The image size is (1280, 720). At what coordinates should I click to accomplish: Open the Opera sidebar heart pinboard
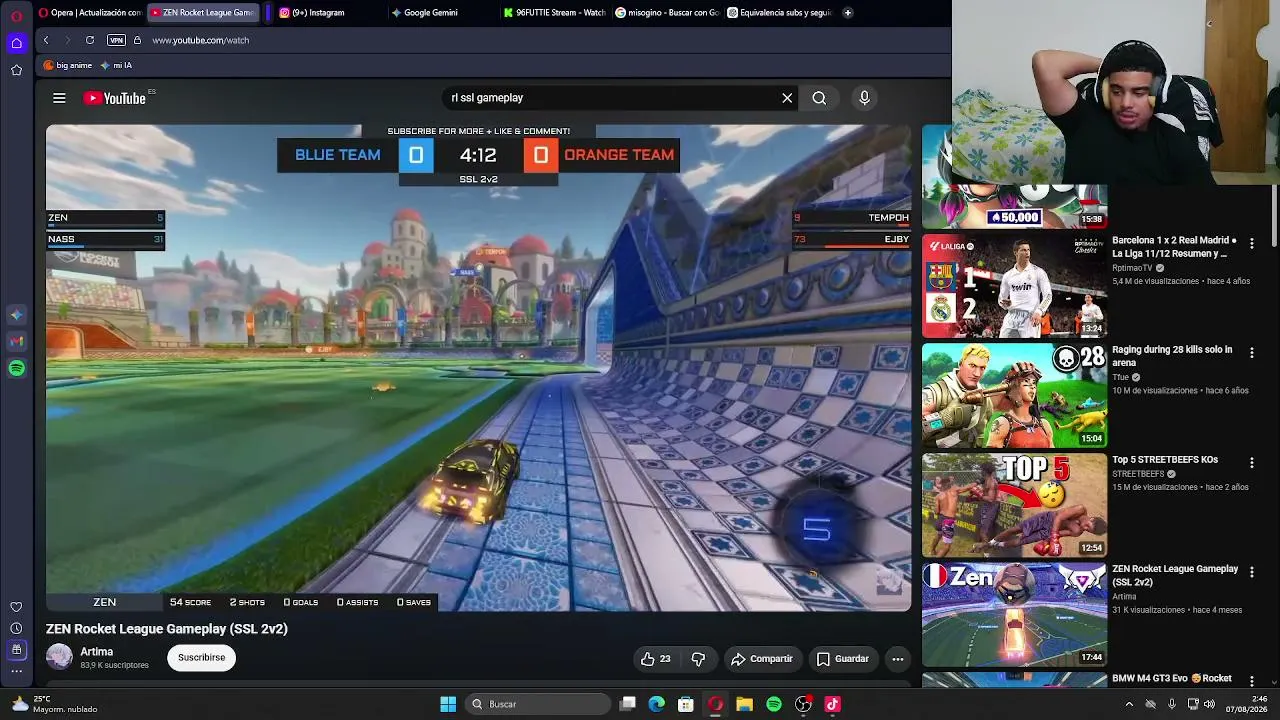16,607
